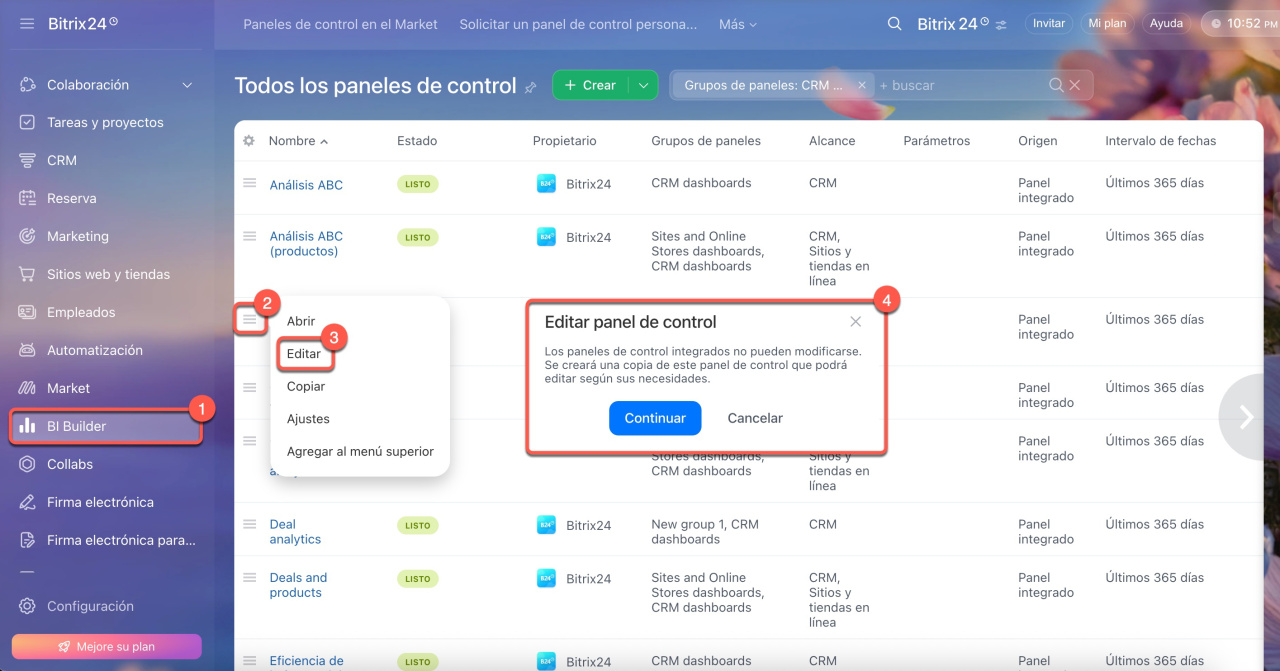Remove the Grupos de paneles filter chip
Image resolution: width=1280 pixels, height=671 pixels.
pos(862,85)
